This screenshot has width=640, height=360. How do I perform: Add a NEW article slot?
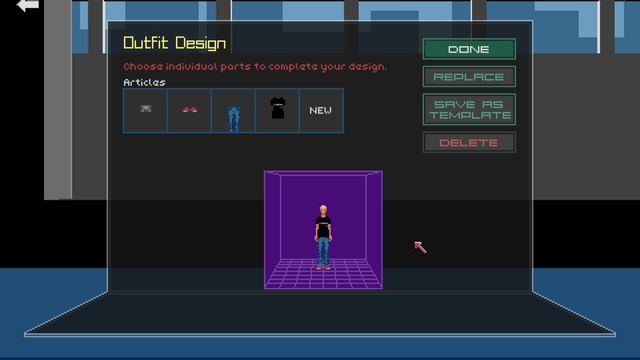pos(321,111)
